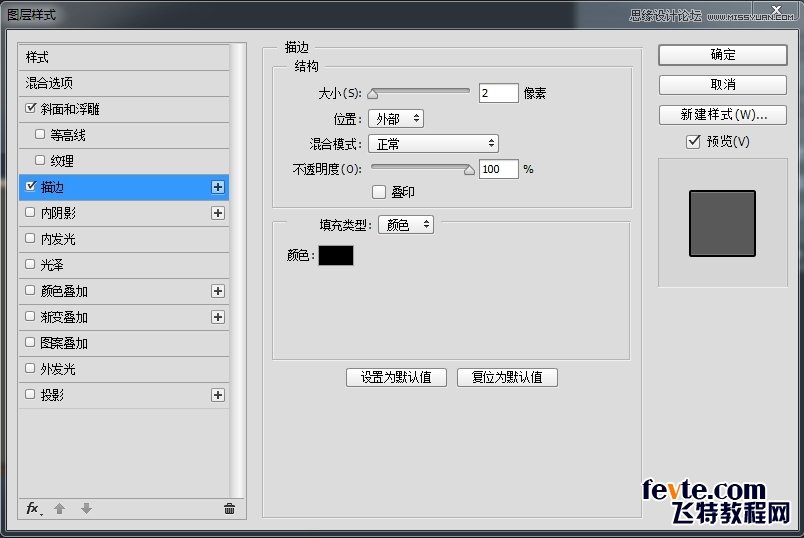The height and width of the screenshot is (538, 804).
Task: Select the 混合选项 entry
Action: [124, 83]
